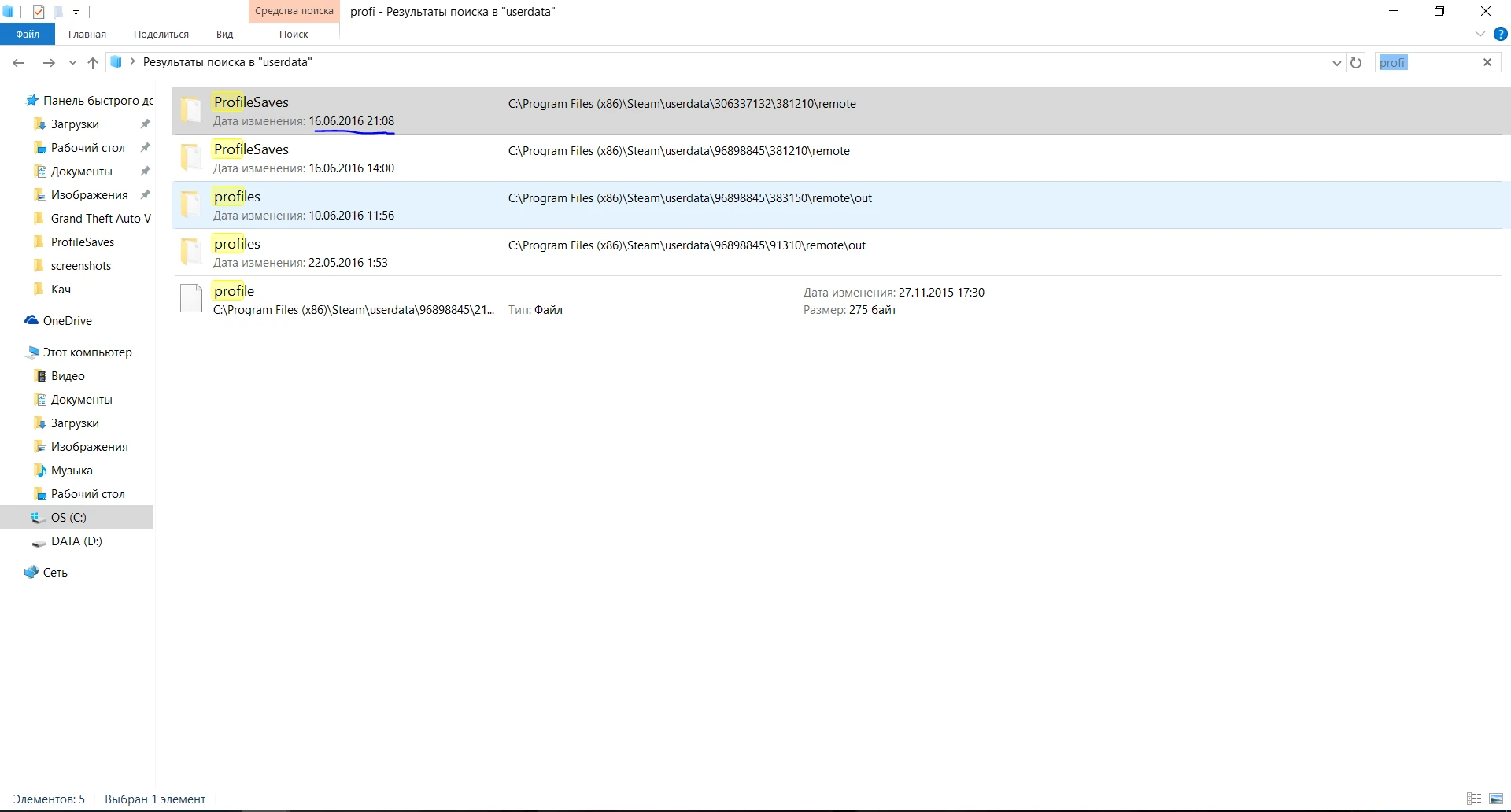Open the recent locations dropdown arrow

click(x=72, y=63)
